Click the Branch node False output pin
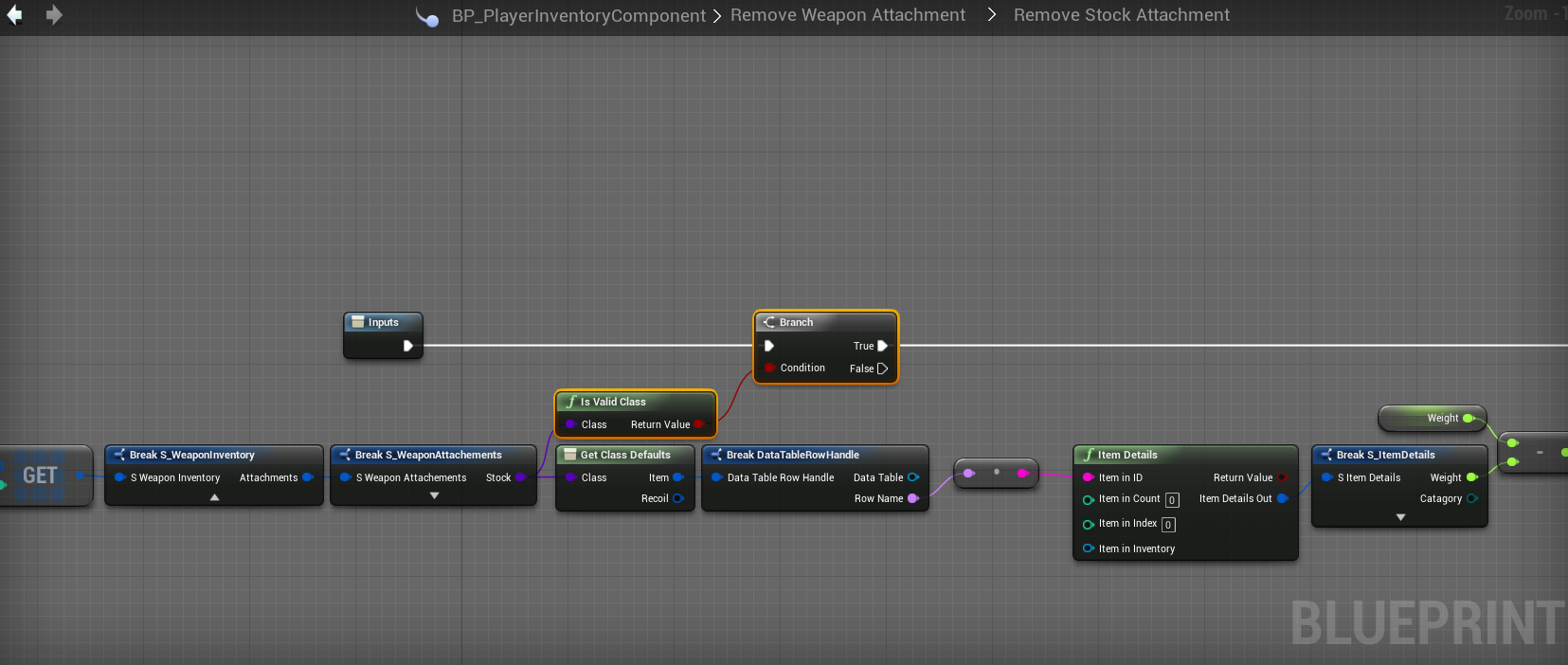The width and height of the screenshot is (1568, 665). point(882,368)
